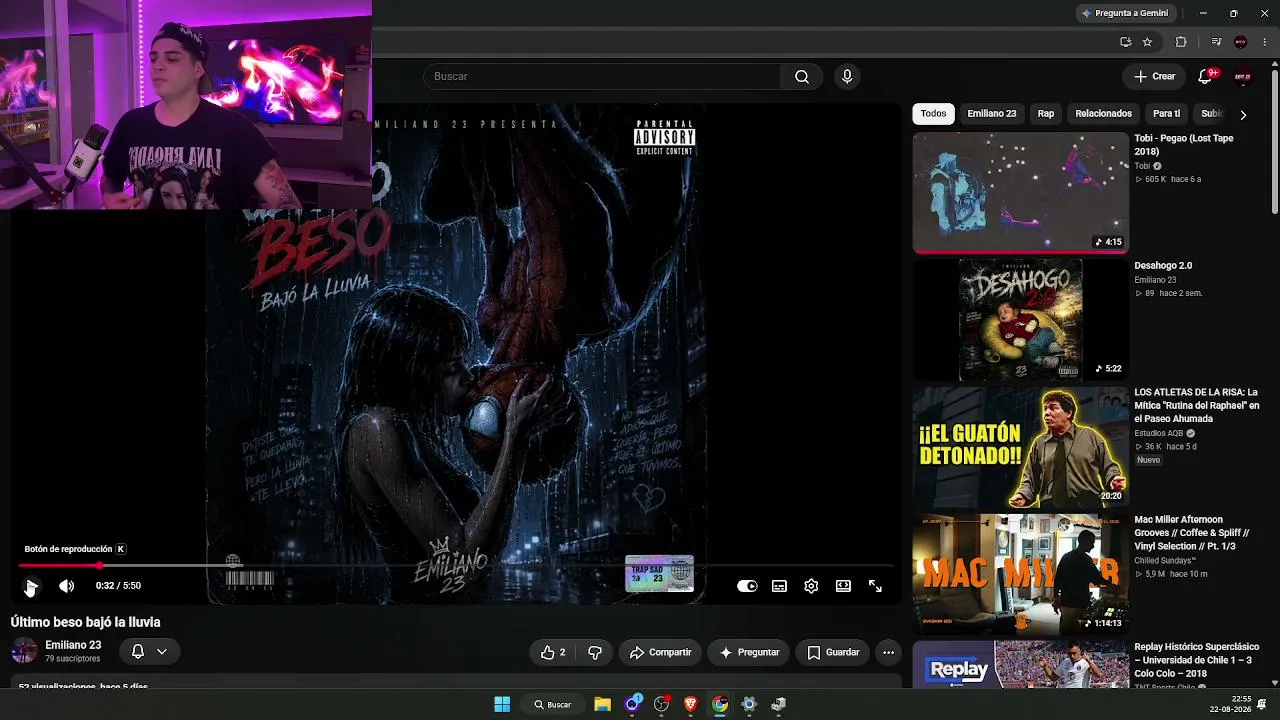The height and width of the screenshot is (720, 1280).
Task: Open the Windows Start menu
Action: coord(502,704)
